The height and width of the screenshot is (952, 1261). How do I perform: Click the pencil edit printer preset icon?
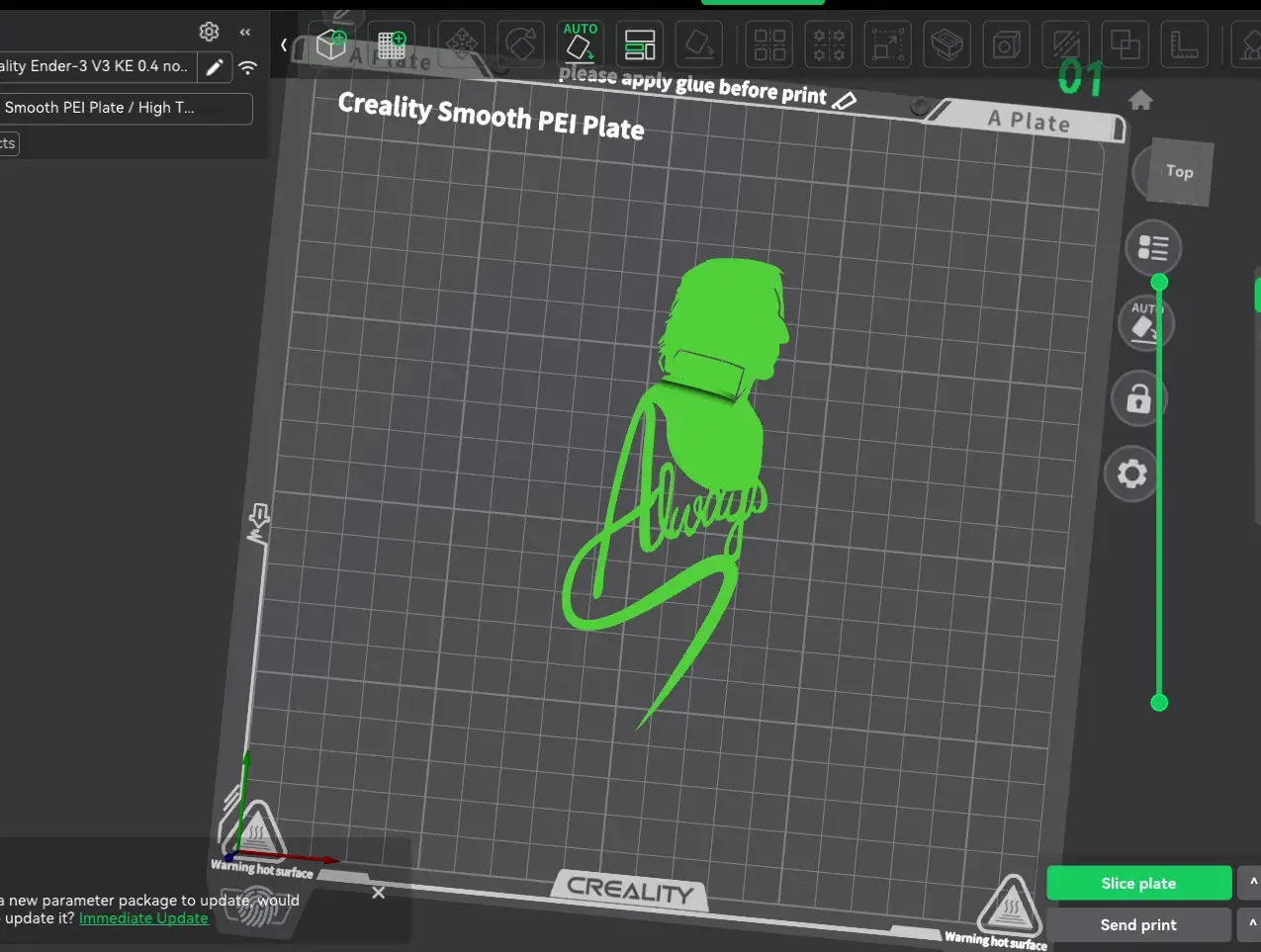pos(215,67)
